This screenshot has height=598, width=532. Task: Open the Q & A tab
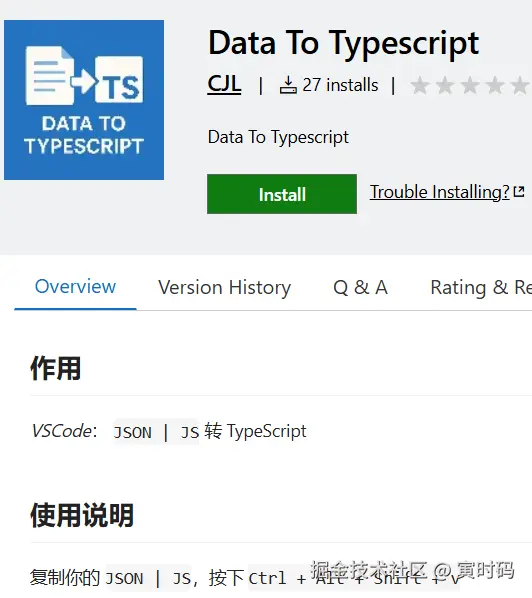[x=360, y=287]
